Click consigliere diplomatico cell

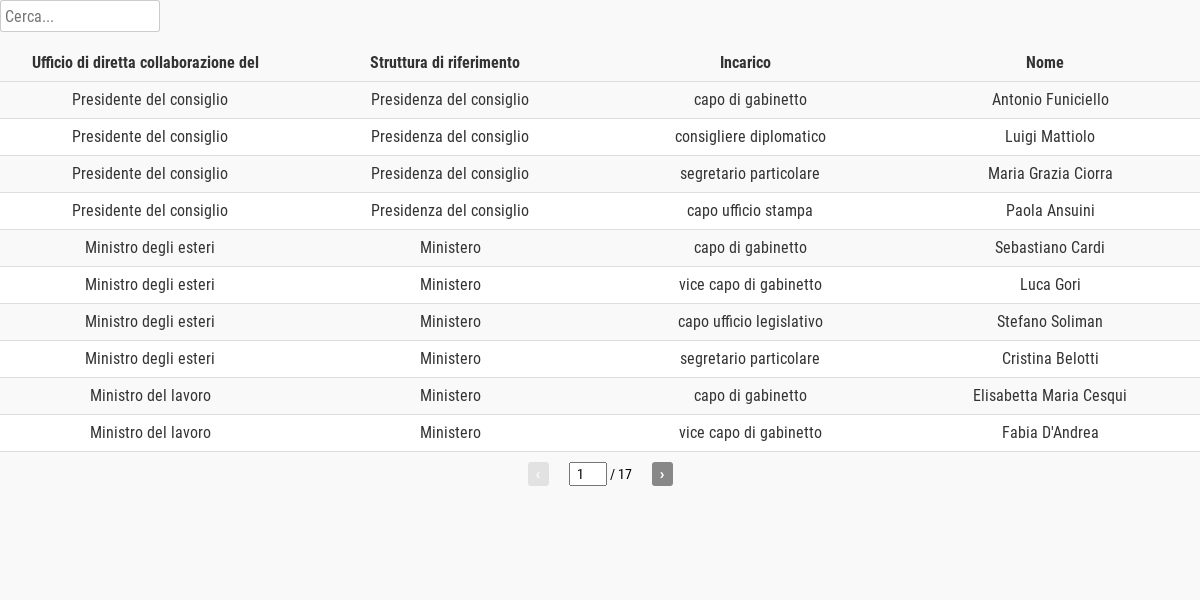pyautogui.click(x=750, y=137)
